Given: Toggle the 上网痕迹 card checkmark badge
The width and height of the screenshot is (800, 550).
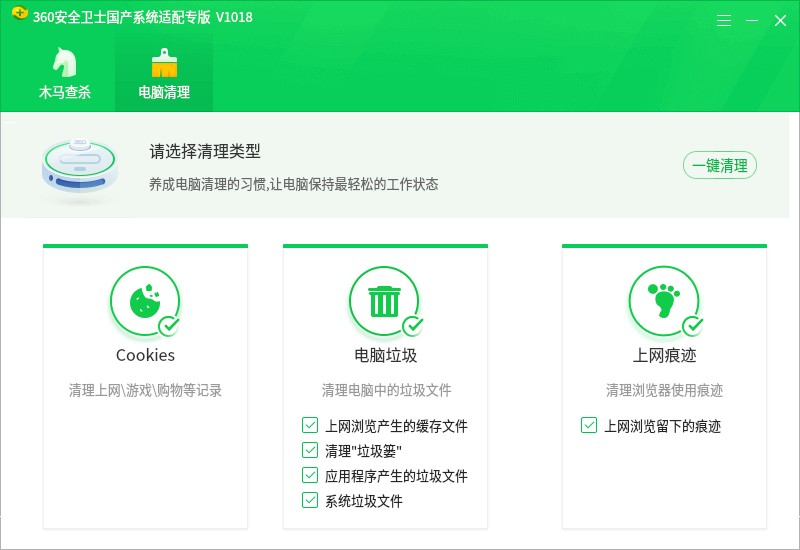Looking at the screenshot, I should pos(692,327).
